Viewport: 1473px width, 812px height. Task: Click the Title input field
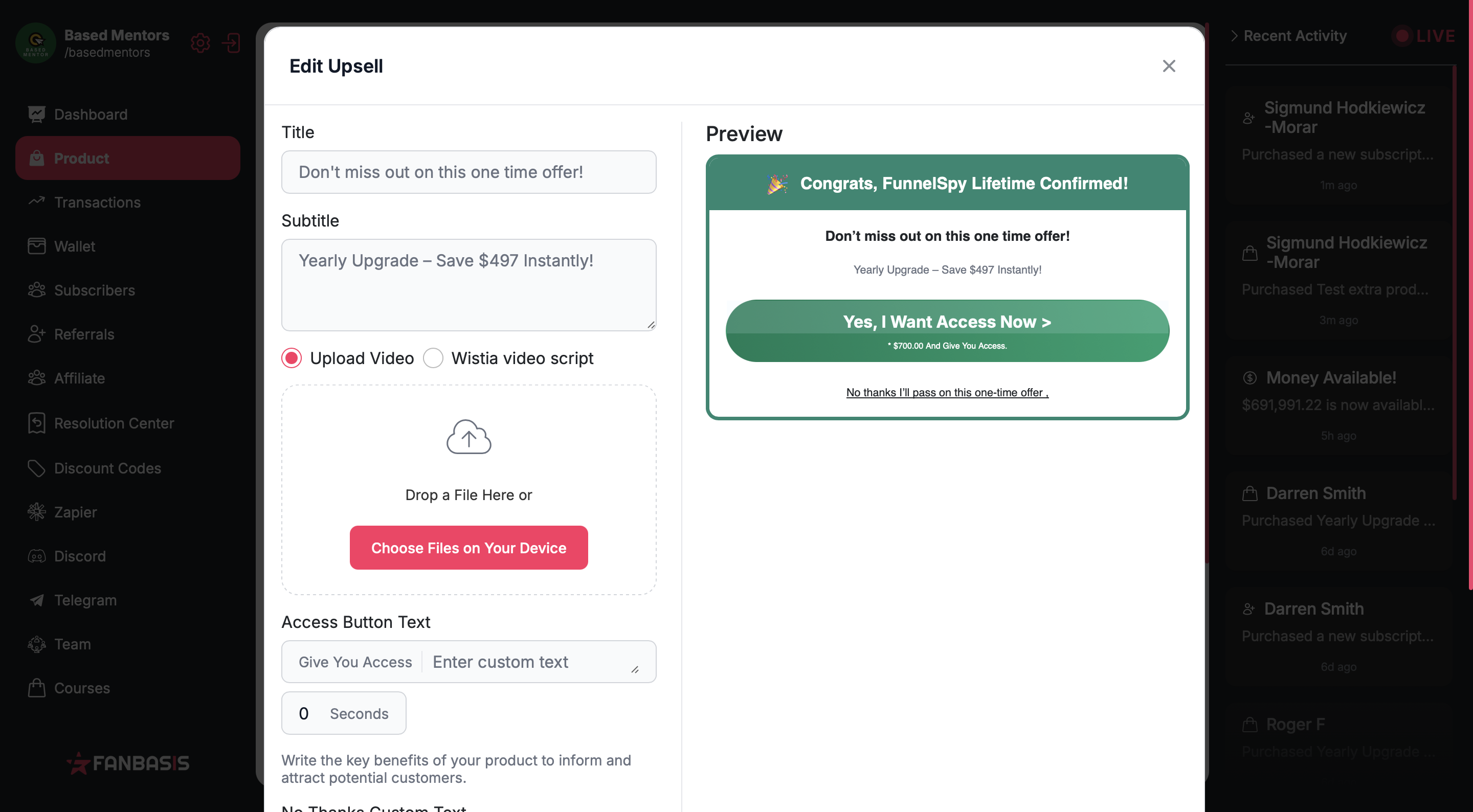point(468,172)
